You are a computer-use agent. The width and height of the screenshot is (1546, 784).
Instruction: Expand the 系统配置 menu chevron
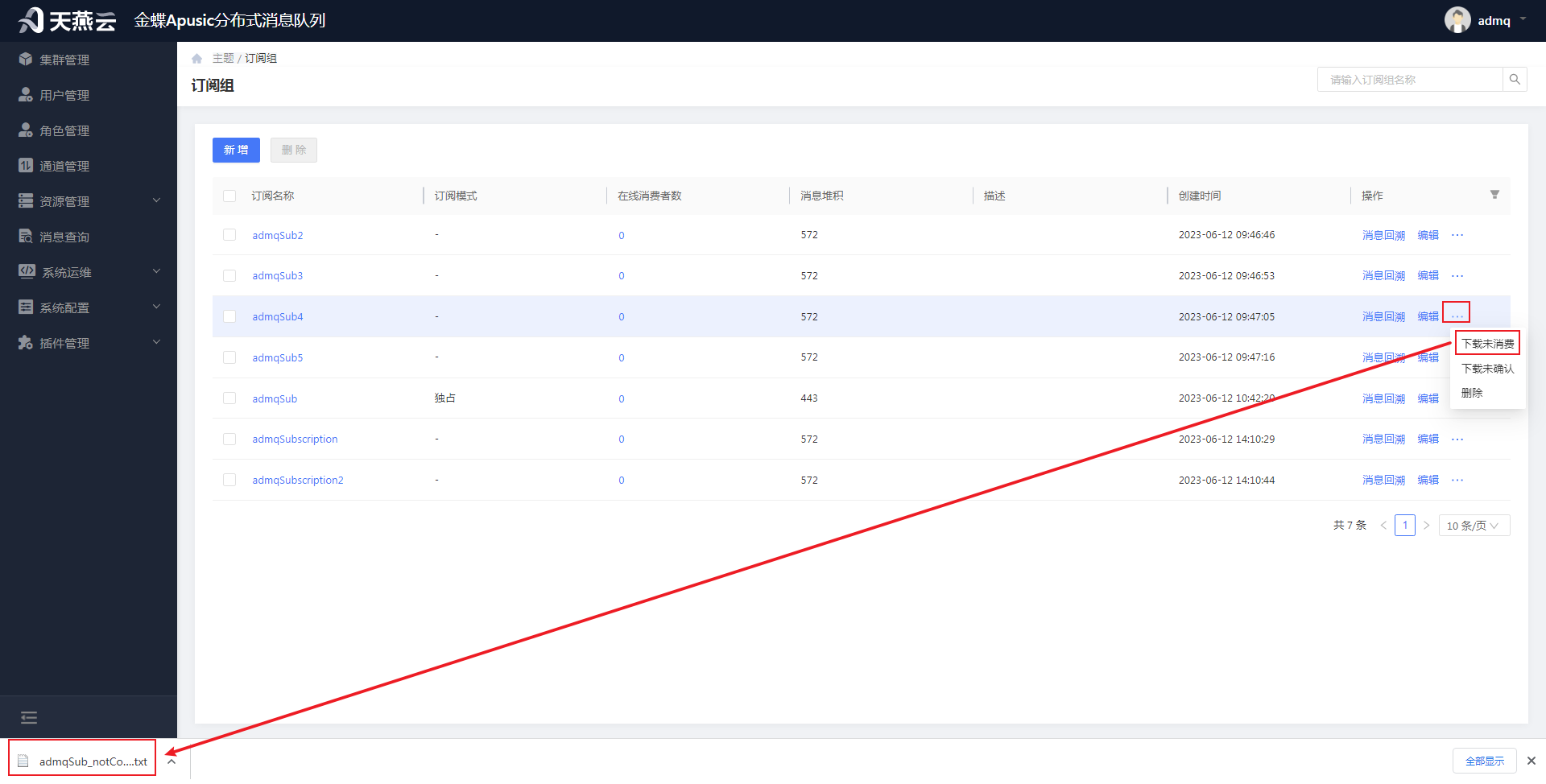(157, 307)
